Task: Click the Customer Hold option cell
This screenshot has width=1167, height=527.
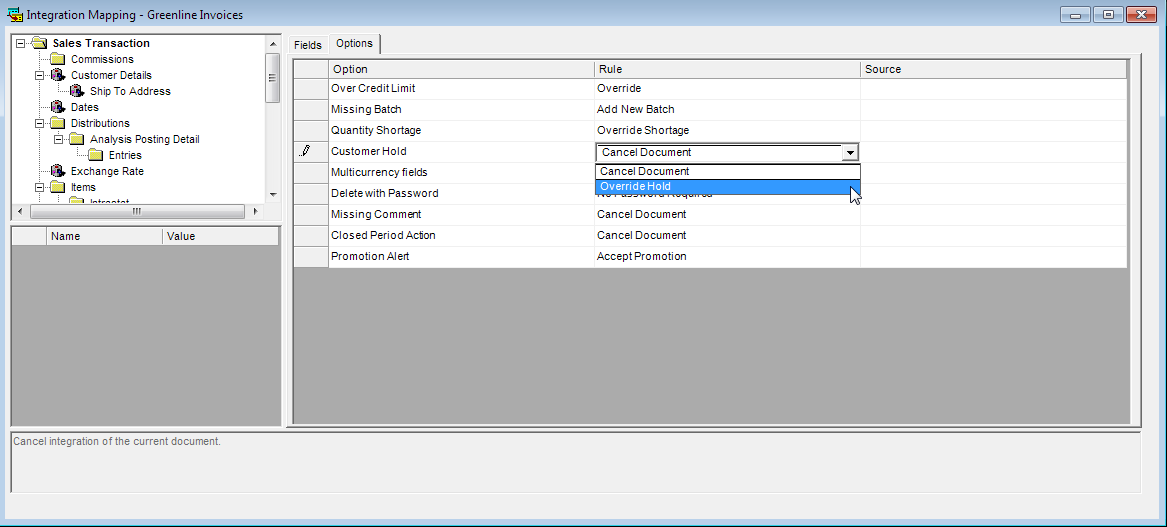Action: click(x=461, y=152)
